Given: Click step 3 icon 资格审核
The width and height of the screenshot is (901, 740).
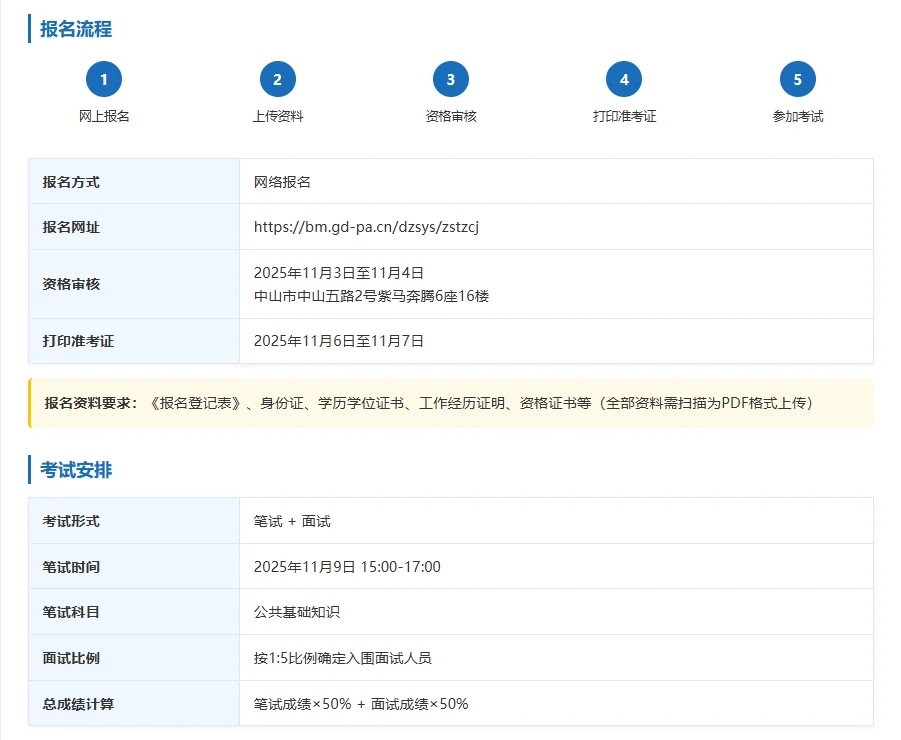Looking at the screenshot, I should pyautogui.click(x=451, y=79).
